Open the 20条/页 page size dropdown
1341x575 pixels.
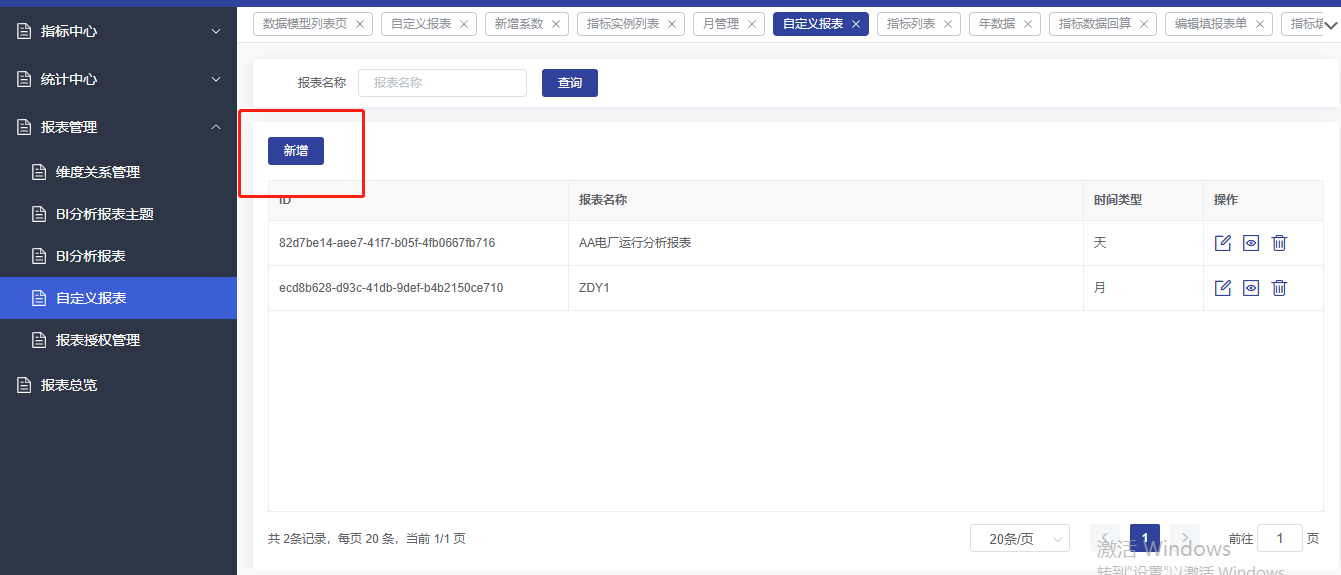[x=1019, y=539]
